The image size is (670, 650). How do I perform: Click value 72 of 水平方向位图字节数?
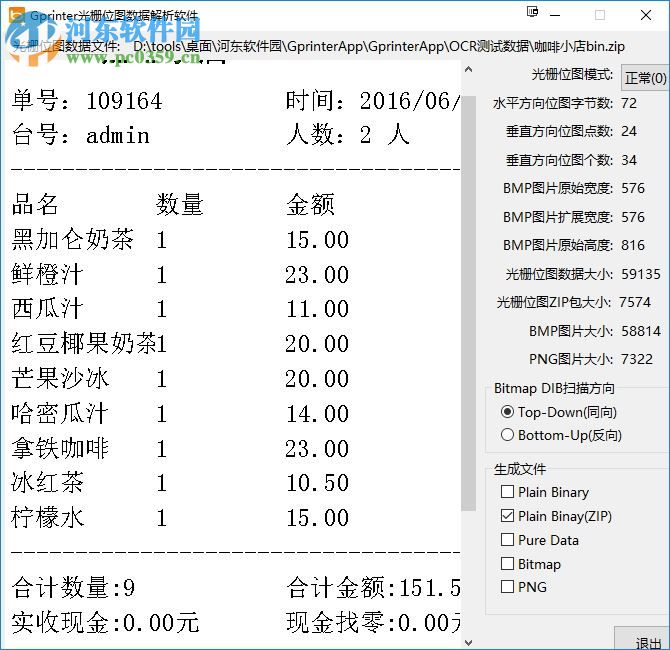pyautogui.click(x=629, y=103)
